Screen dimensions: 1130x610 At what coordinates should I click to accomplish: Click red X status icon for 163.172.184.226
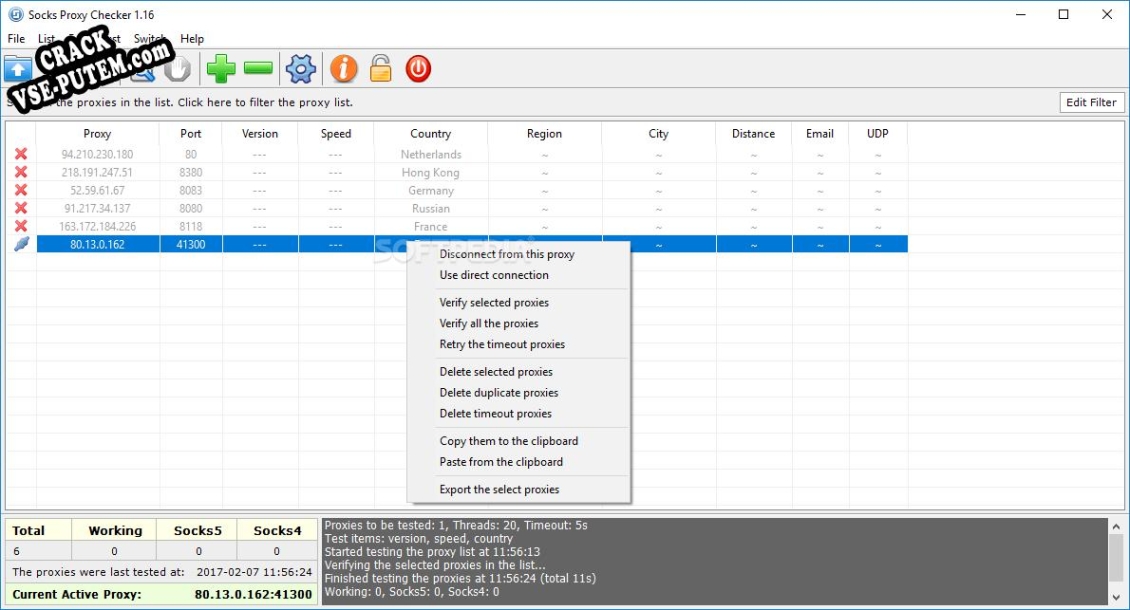click(x=21, y=226)
